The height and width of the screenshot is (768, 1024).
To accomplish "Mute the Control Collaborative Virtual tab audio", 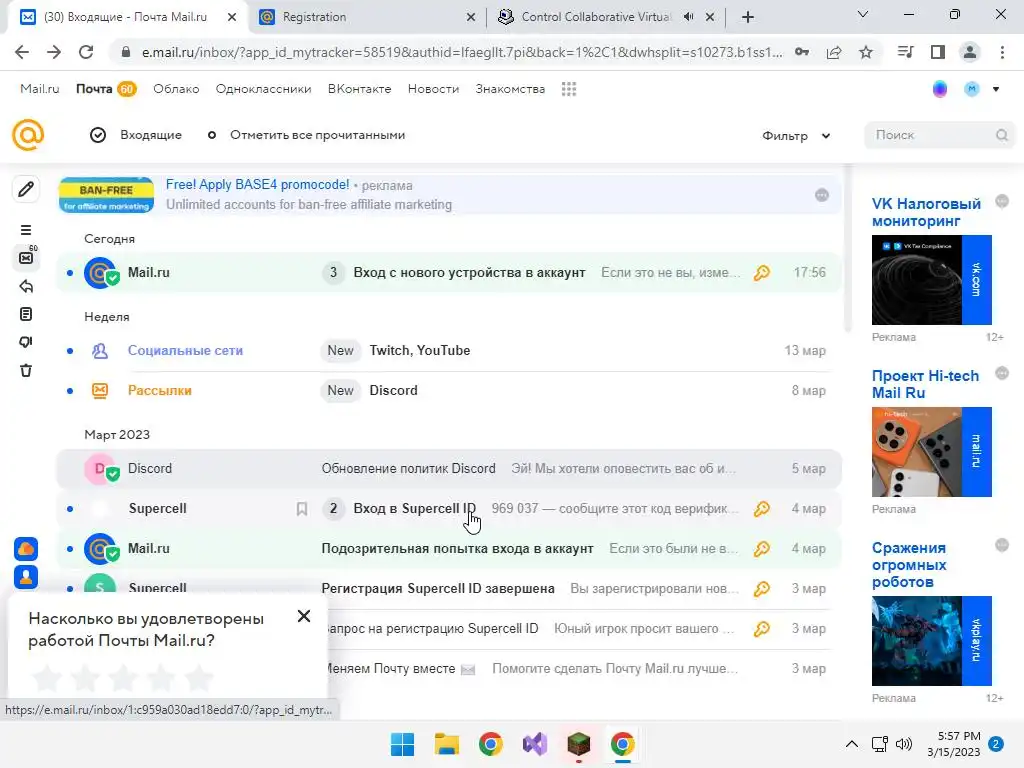I will pos(688,17).
